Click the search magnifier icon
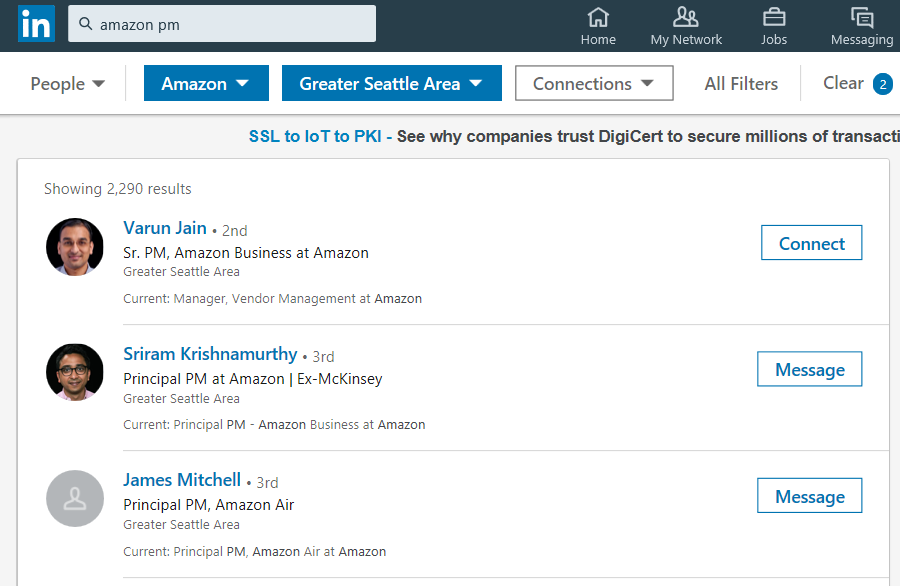This screenshot has height=586, width=900. [x=85, y=24]
